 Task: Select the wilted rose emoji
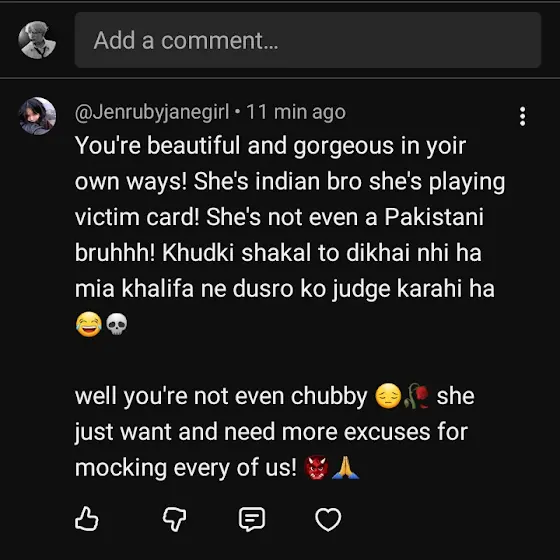[x=417, y=396]
